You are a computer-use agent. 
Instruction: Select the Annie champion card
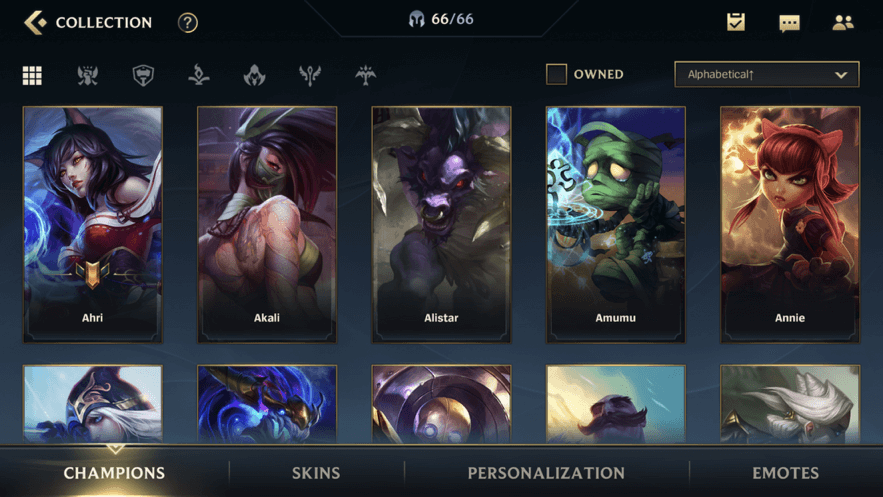pyautogui.click(x=790, y=225)
